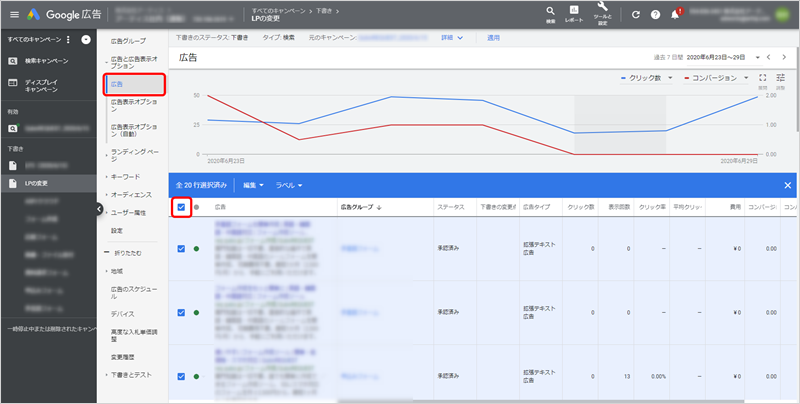This screenshot has height=404, width=800.
Task: Open the 編集 dropdown in blue bar
Action: click(x=254, y=185)
